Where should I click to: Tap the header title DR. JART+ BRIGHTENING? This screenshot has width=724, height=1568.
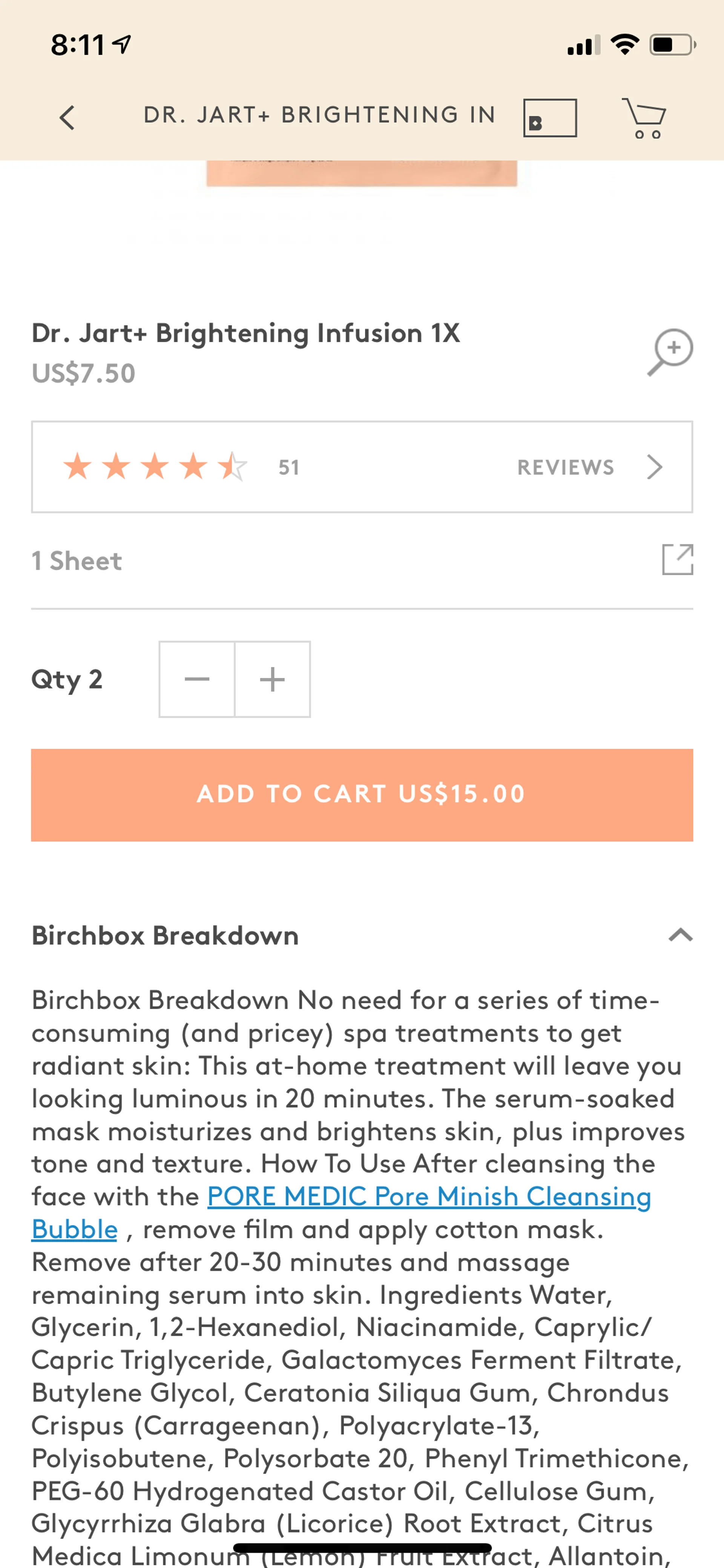pos(319,115)
